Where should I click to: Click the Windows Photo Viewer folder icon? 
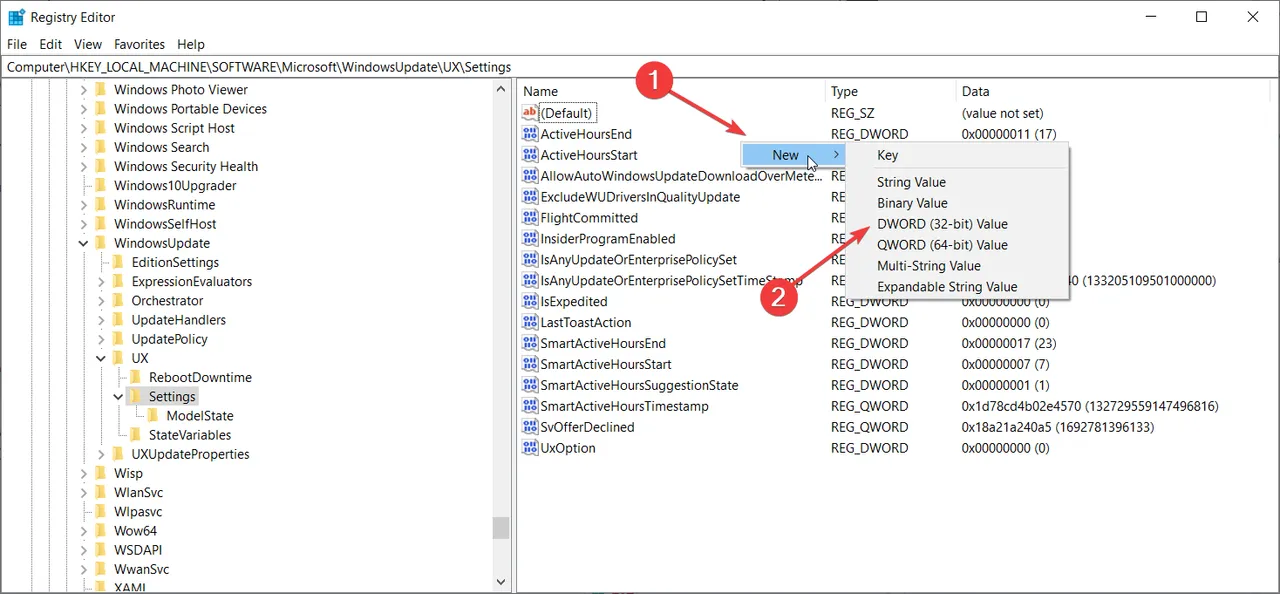pos(100,90)
